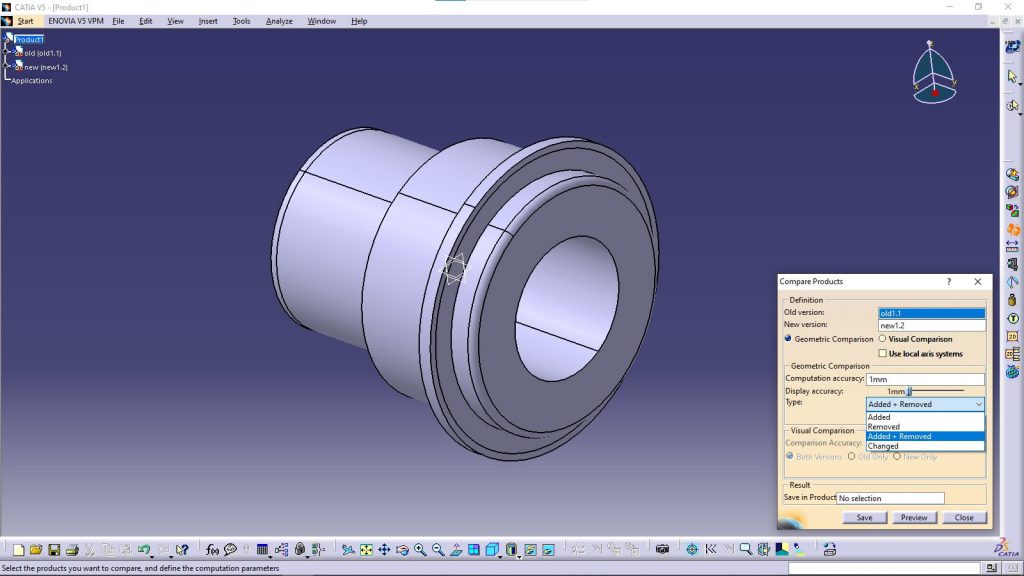Zoom out with the magnifier minus icon
This screenshot has width=1024, height=576.
click(x=438, y=550)
